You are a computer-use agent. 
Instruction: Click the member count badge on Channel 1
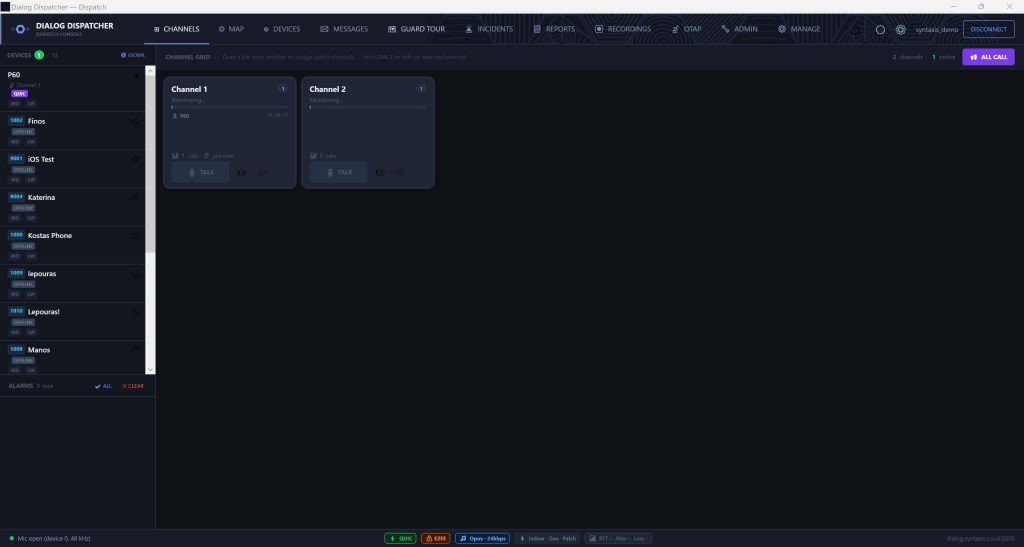(283, 89)
